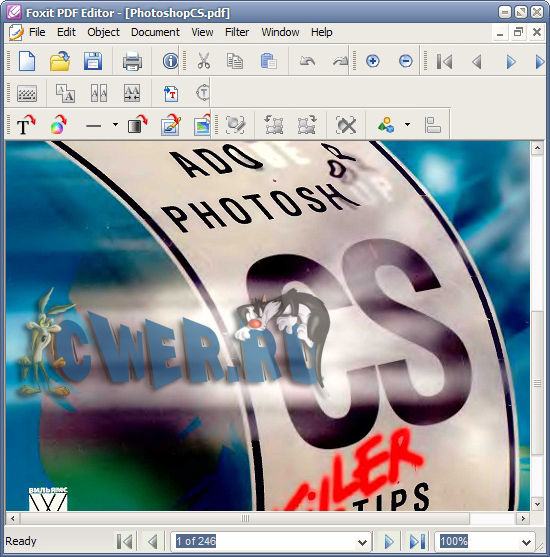The height and width of the screenshot is (557, 550).
Task: Open the shapes tool dropdown arrow
Action: click(408, 125)
